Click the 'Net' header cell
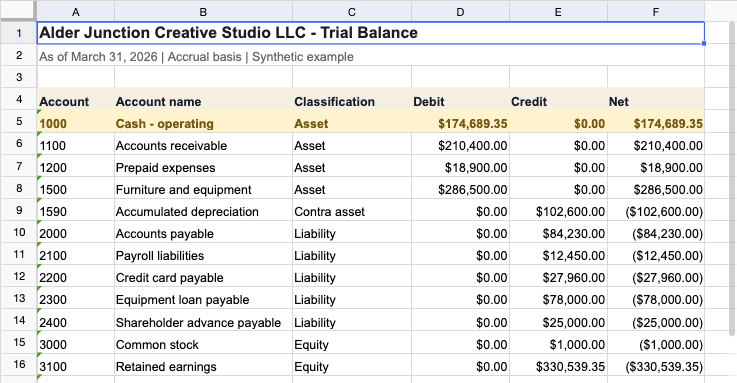The width and height of the screenshot is (737, 383). (656, 99)
